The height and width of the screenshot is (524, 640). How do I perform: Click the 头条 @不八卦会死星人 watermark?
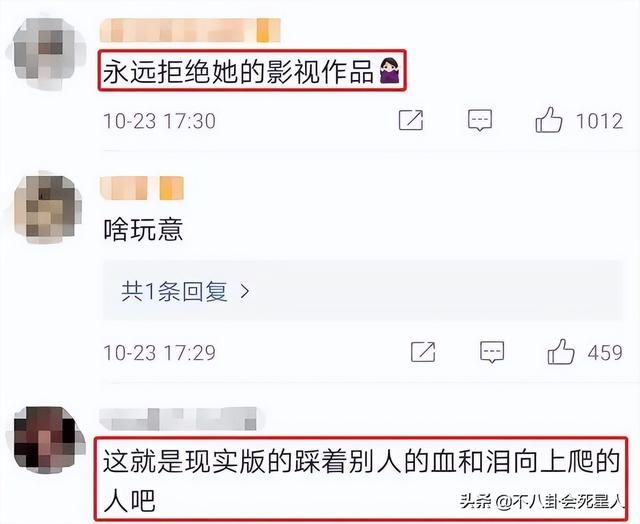click(x=542, y=501)
